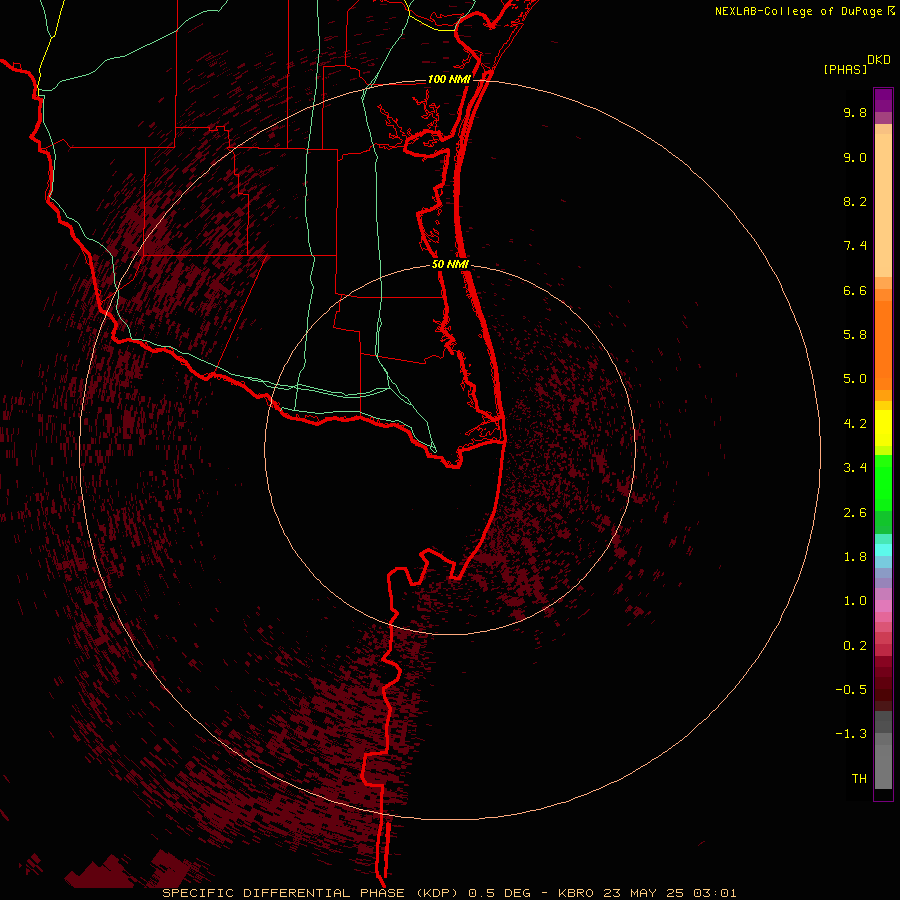Click the 3.4 value on the color scale
The image size is (900, 900).
pos(855,468)
